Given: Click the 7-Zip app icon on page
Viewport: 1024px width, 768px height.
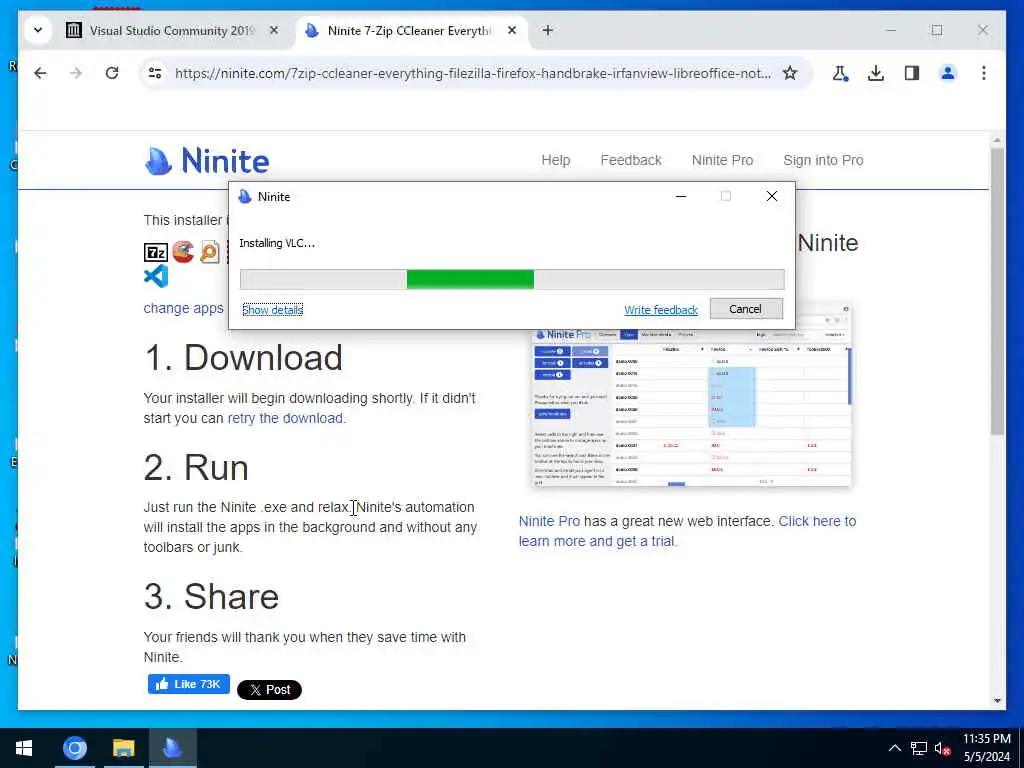Looking at the screenshot, I should pos(155,252).
